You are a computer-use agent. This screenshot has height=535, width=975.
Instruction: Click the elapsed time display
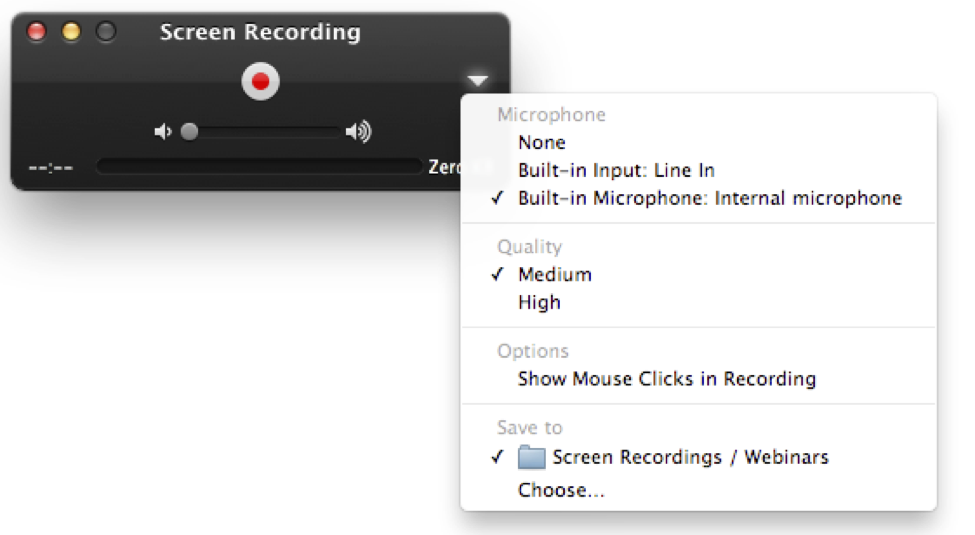tap(51, 167)
